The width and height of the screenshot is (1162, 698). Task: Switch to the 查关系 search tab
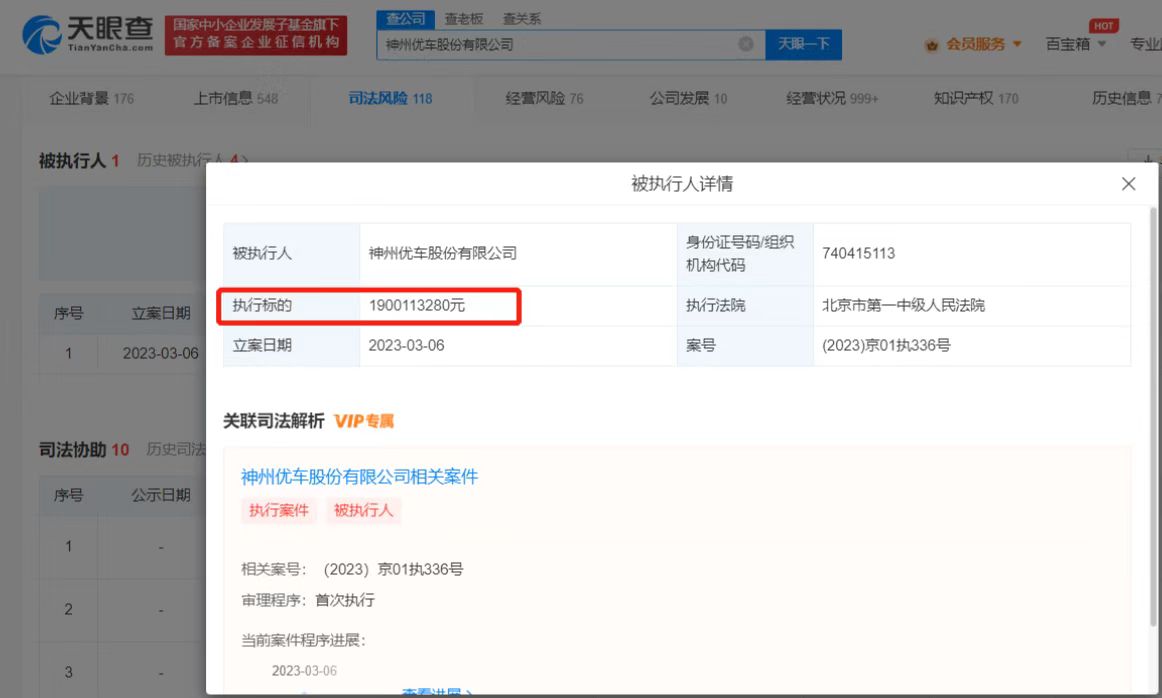[522, 19]
